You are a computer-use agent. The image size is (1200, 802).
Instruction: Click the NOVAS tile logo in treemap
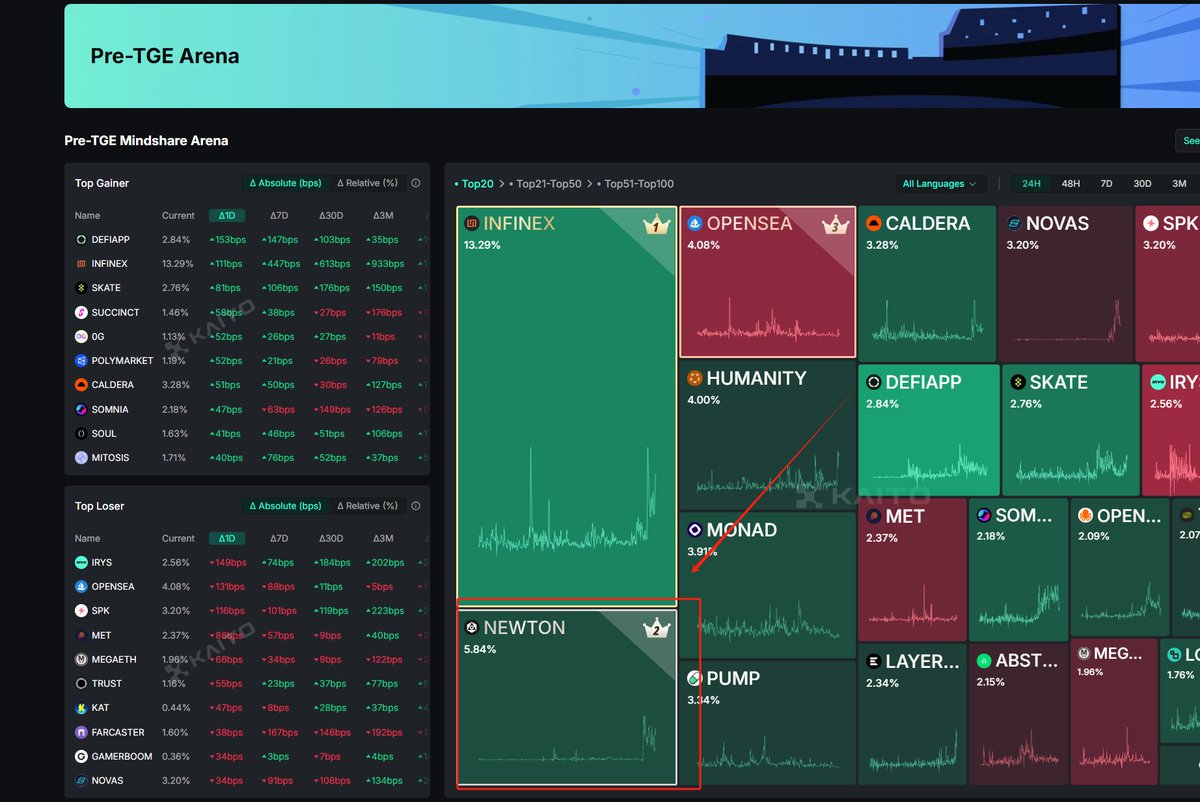[1014, 224]
